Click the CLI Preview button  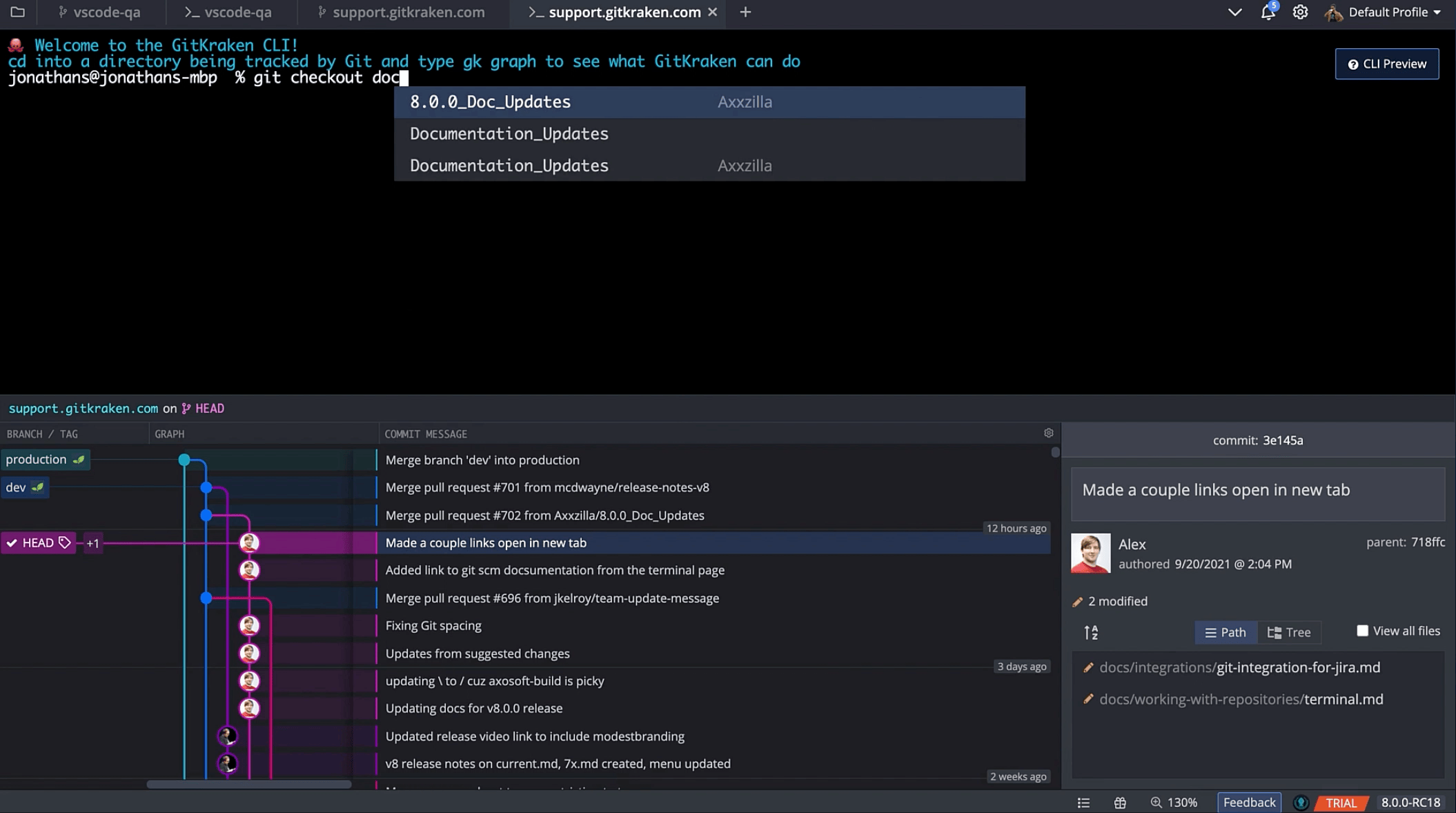1387,63
